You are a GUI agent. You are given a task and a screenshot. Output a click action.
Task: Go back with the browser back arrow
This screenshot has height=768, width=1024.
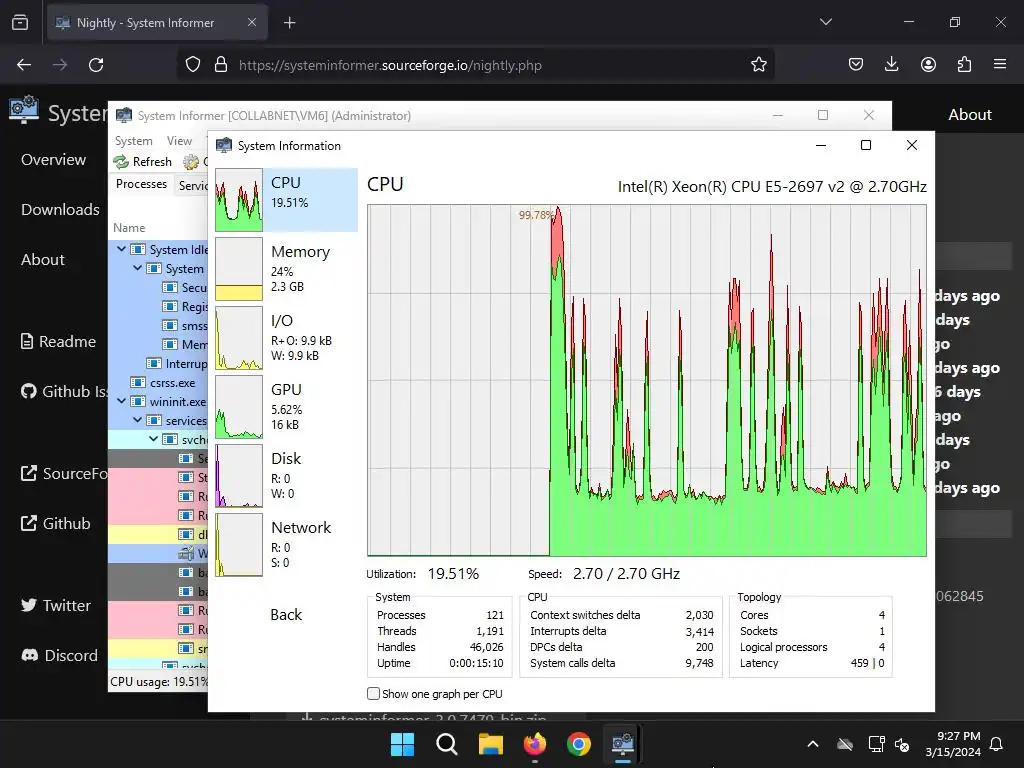click(24, 65)
